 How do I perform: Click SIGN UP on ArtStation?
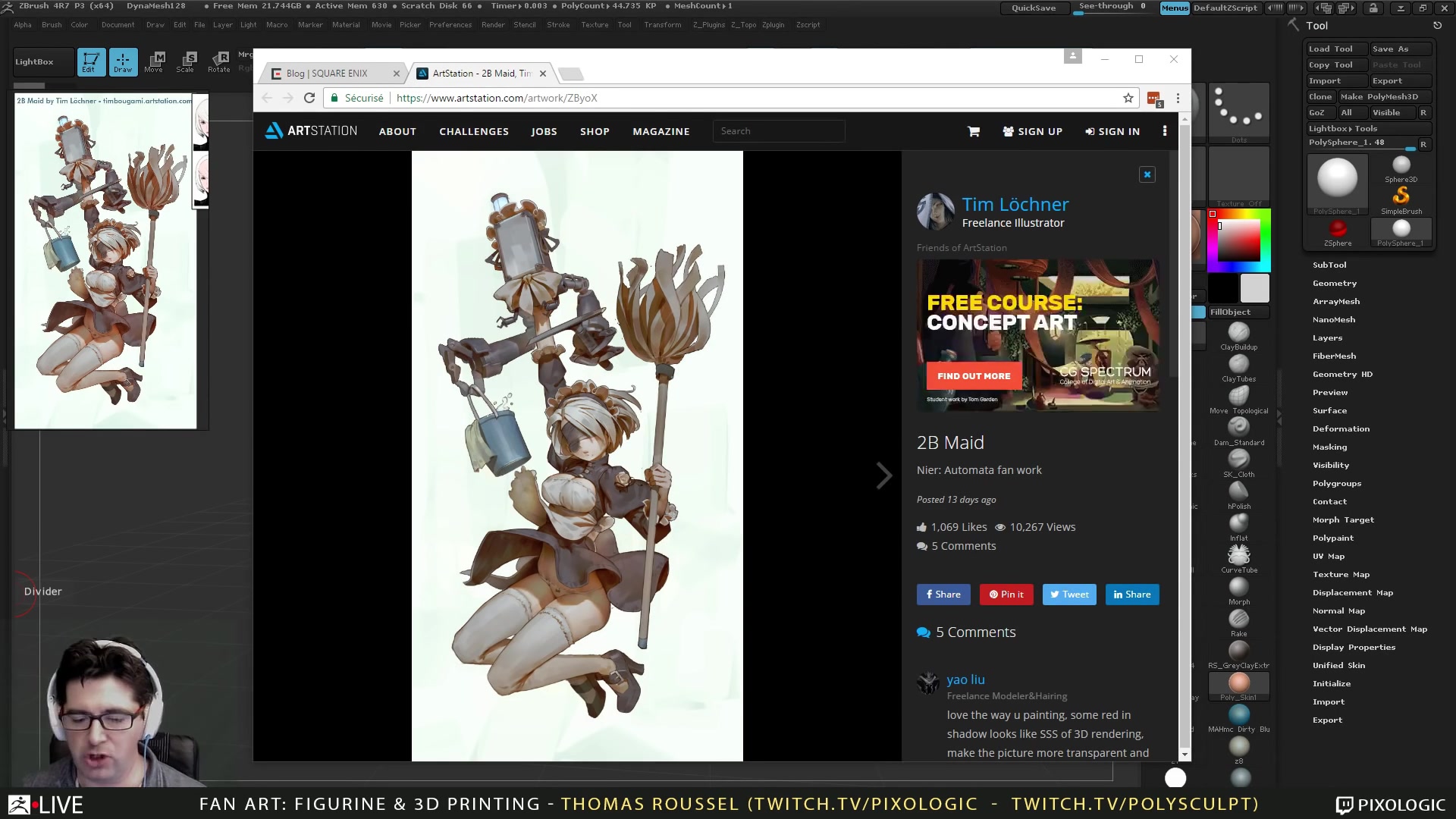[1032, 131]
